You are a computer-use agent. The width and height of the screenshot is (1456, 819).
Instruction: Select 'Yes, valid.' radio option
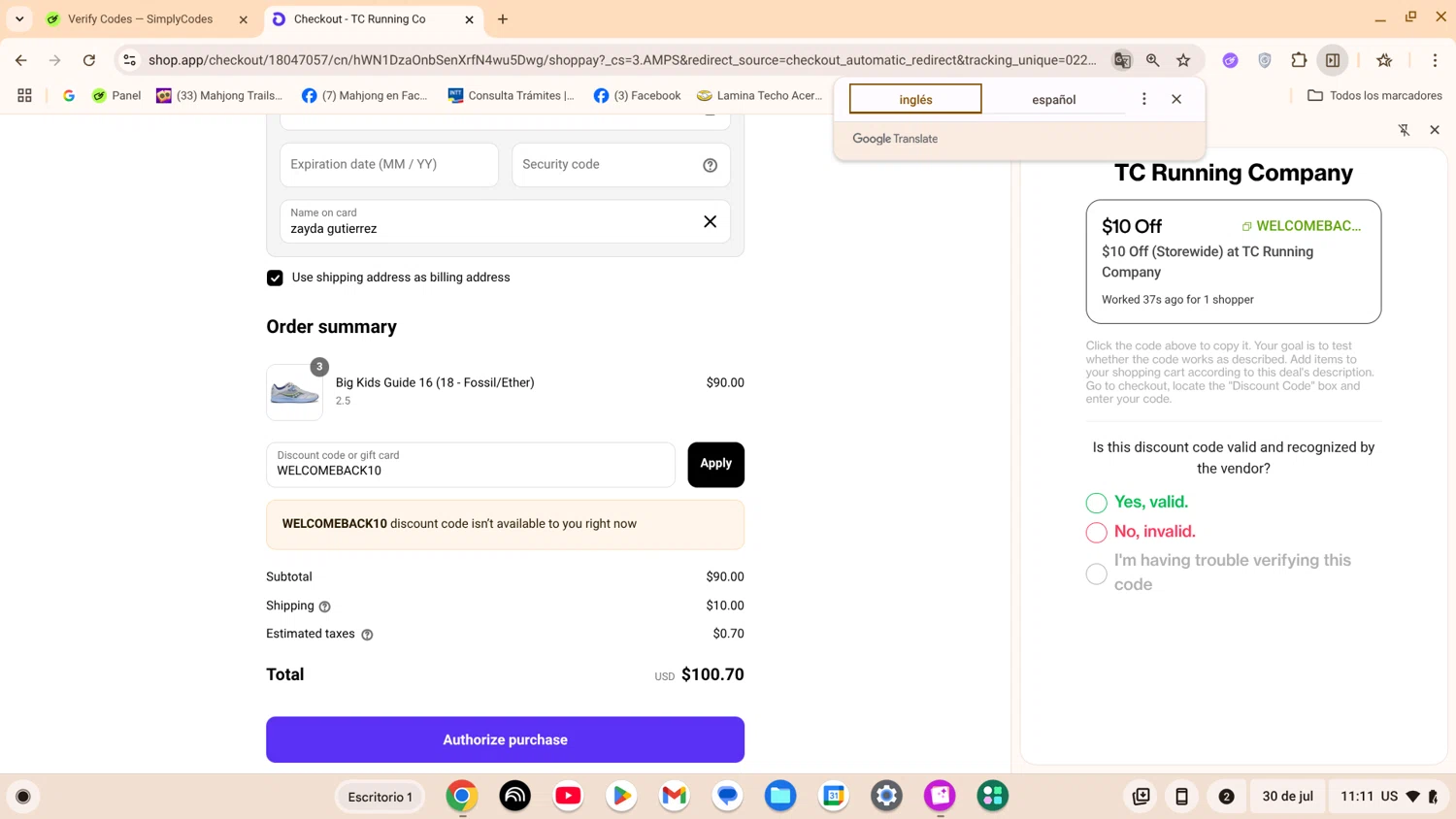tap(1096, 503)
